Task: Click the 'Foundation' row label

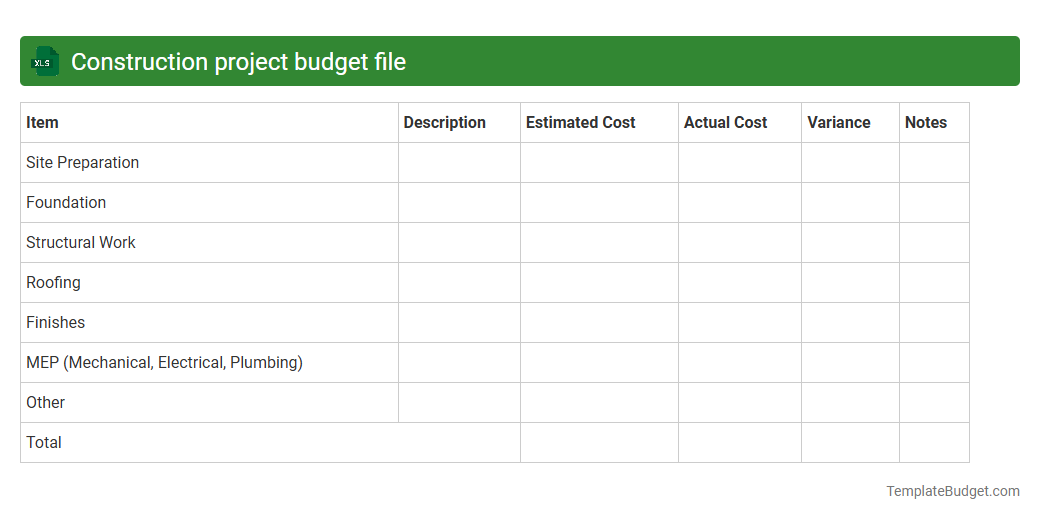Action: click(66, 202)
